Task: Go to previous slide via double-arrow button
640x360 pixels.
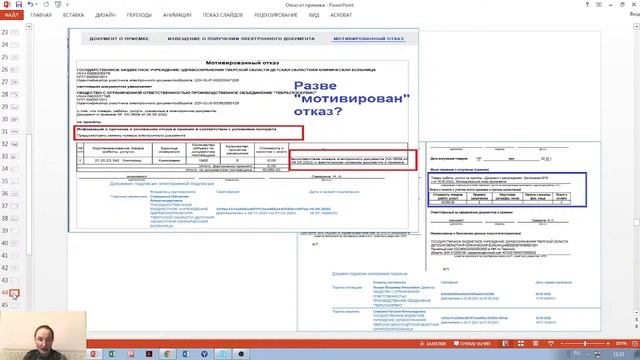Action: tap(636, 320)
